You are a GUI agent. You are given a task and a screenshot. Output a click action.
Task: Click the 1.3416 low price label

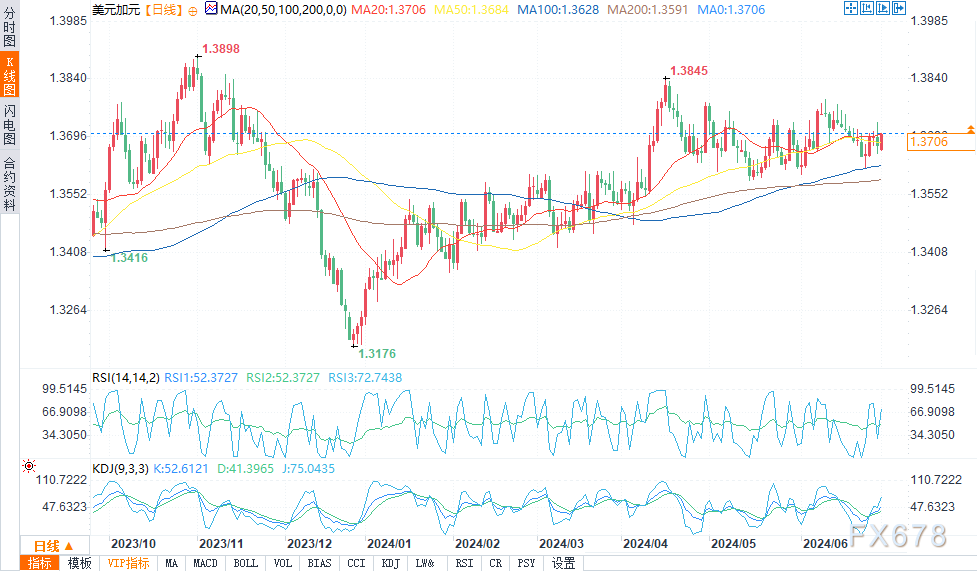point(130,257)
